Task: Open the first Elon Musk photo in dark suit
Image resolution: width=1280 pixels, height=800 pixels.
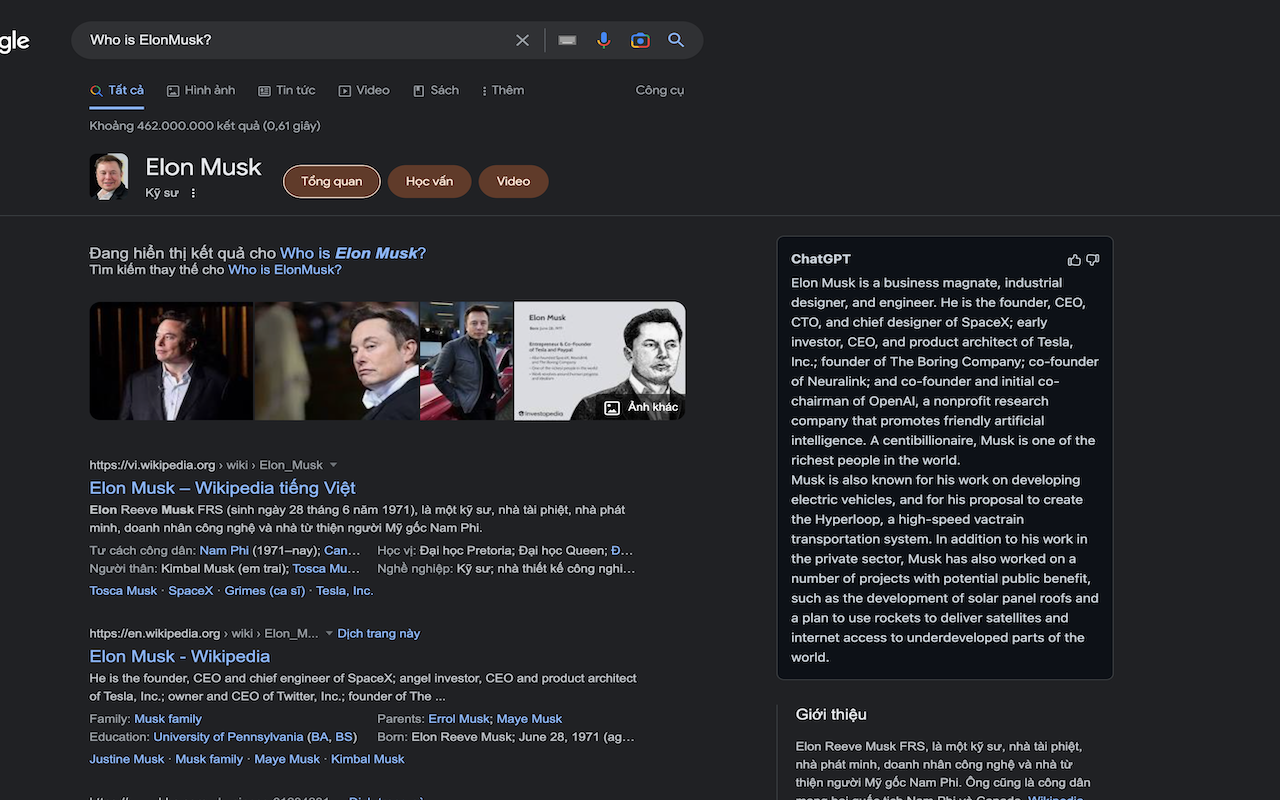Action: [171, 361]
